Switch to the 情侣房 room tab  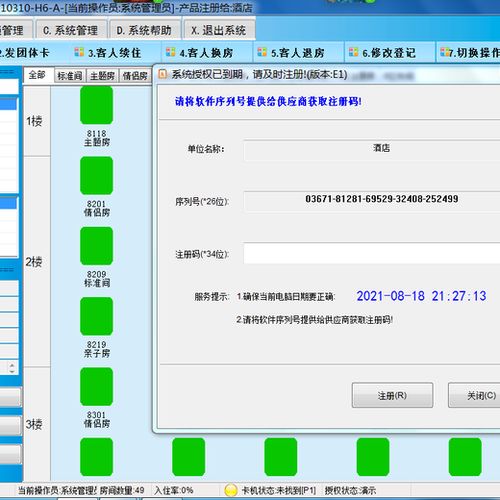[x=135, y=76]
